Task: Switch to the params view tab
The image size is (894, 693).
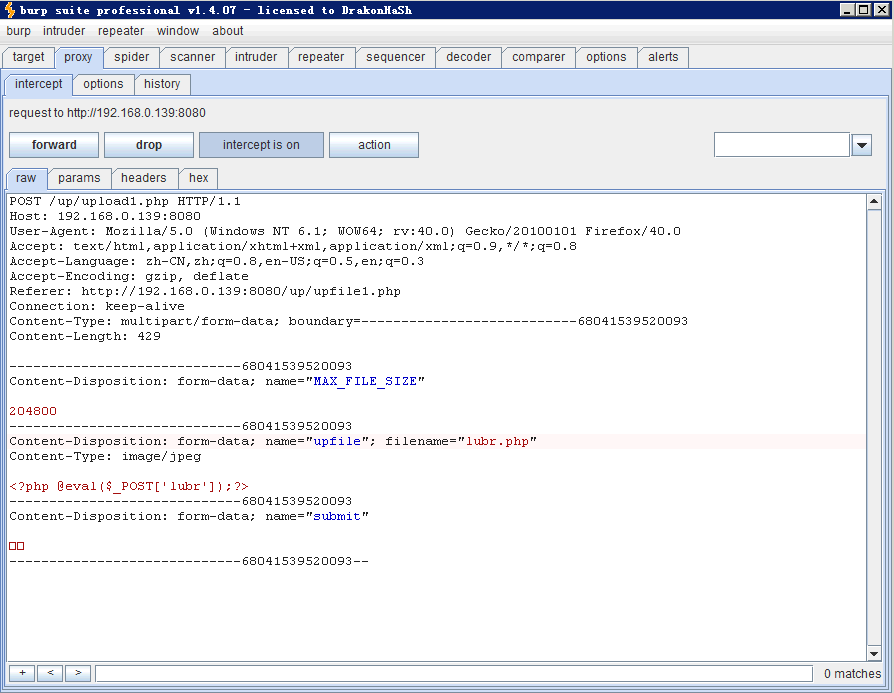Action: tap(79, 178)
